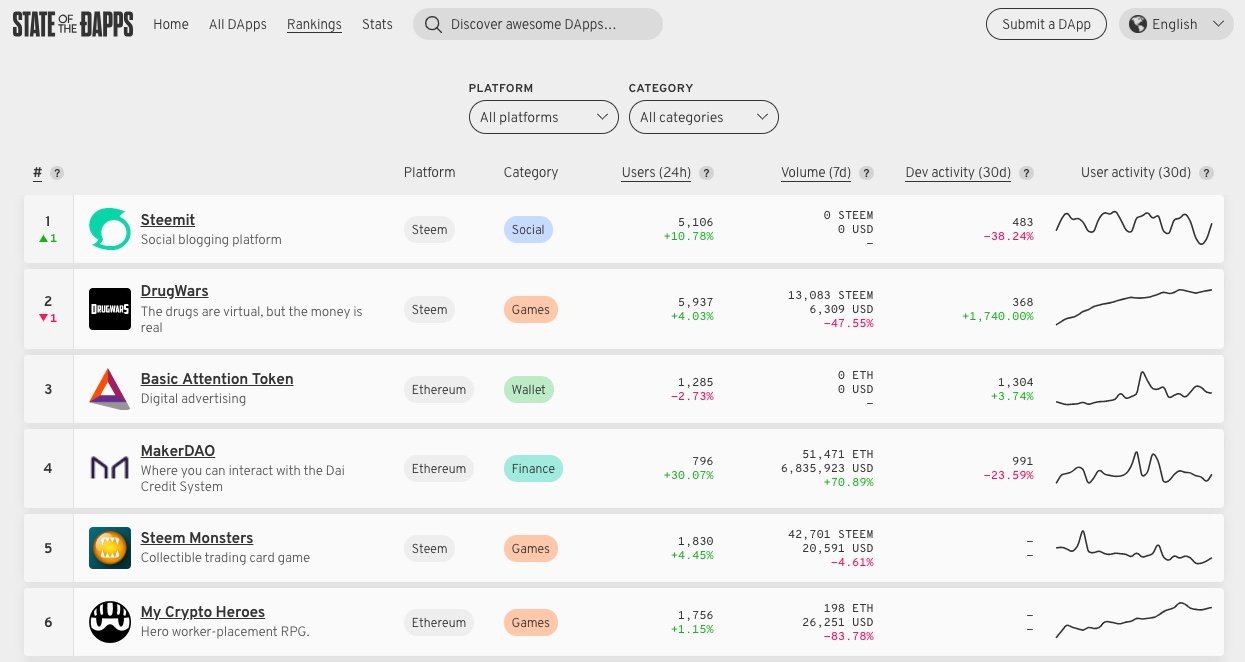Screen dimensions: 1245x662
Task: Click the help icon beside Users (24h)
Action: 706,173
